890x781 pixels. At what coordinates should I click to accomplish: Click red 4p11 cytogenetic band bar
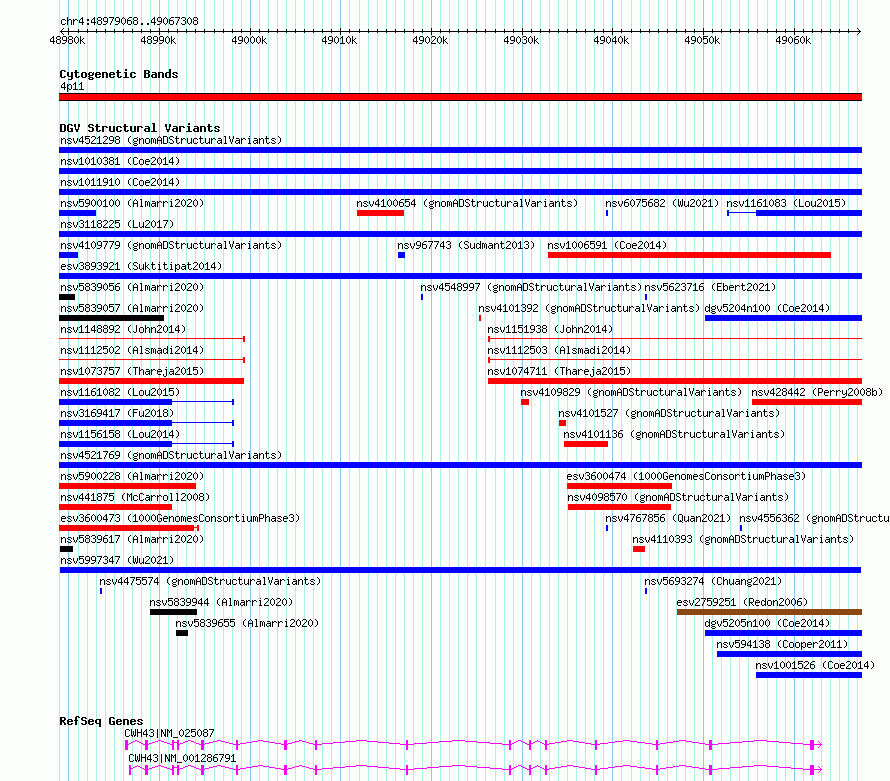pos(460,97)
